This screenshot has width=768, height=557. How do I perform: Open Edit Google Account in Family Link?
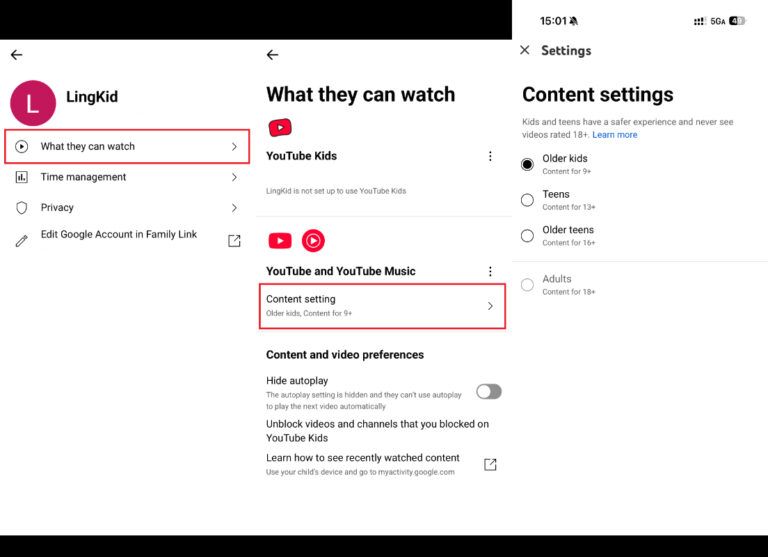coord(127,240)
